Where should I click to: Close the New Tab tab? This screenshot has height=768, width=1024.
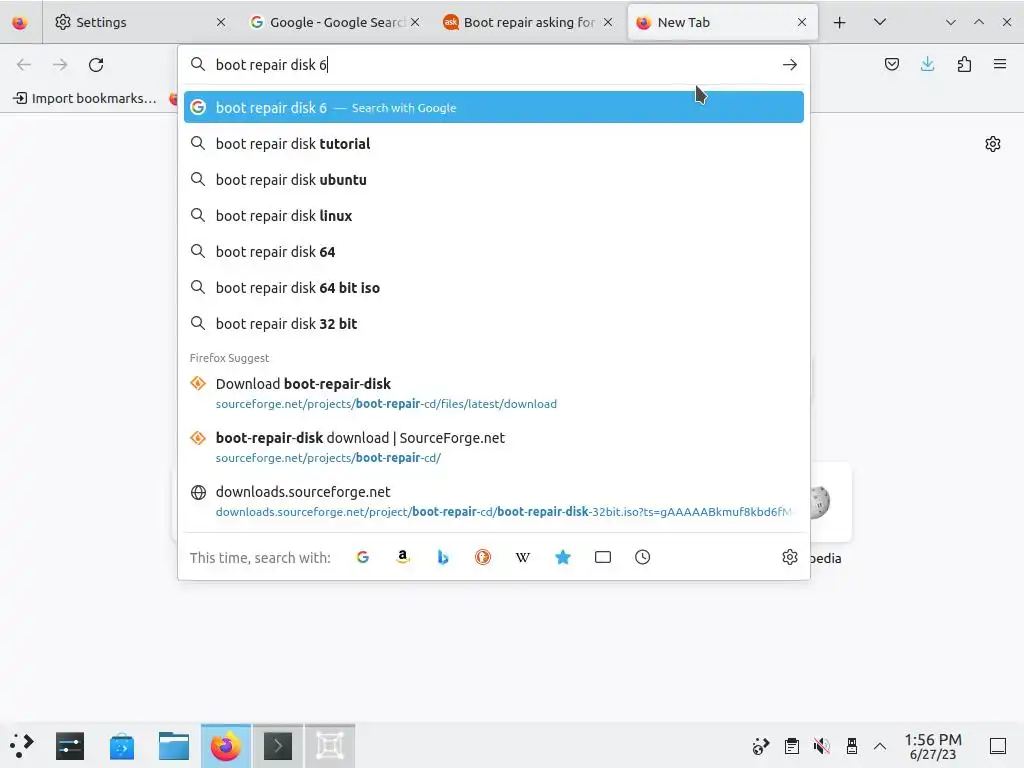point(802,22)
